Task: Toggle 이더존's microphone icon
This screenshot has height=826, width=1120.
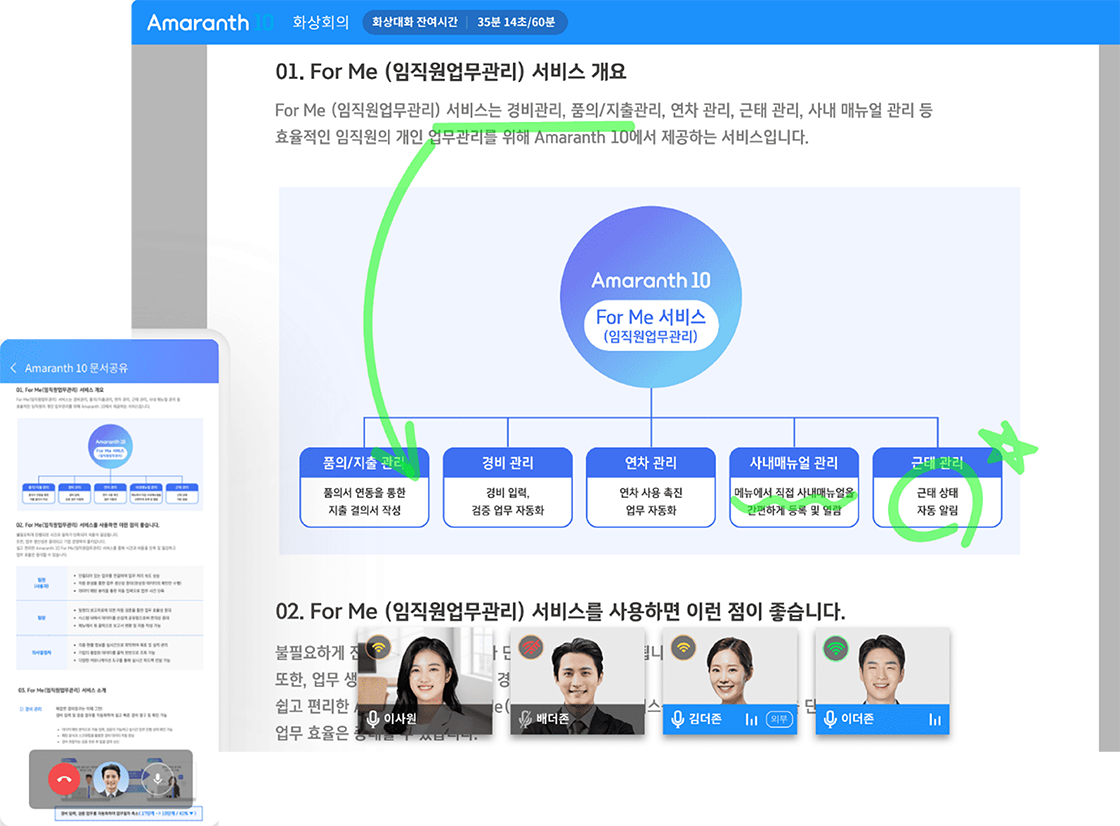Action: click(x=830, y=718)
